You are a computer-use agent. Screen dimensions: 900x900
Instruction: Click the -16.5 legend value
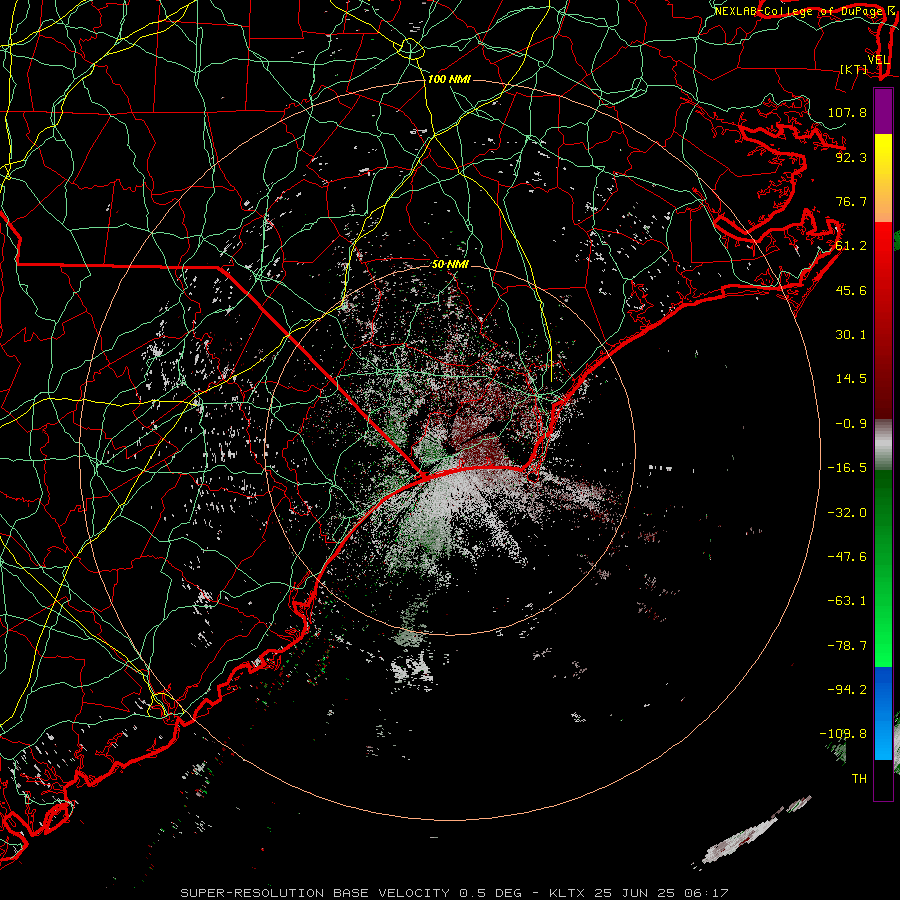tap(847, 468)
